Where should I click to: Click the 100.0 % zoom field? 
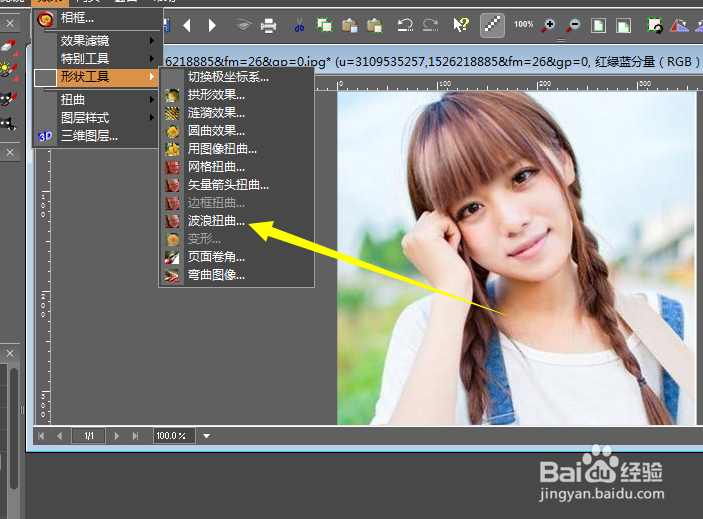click(174, 436)
